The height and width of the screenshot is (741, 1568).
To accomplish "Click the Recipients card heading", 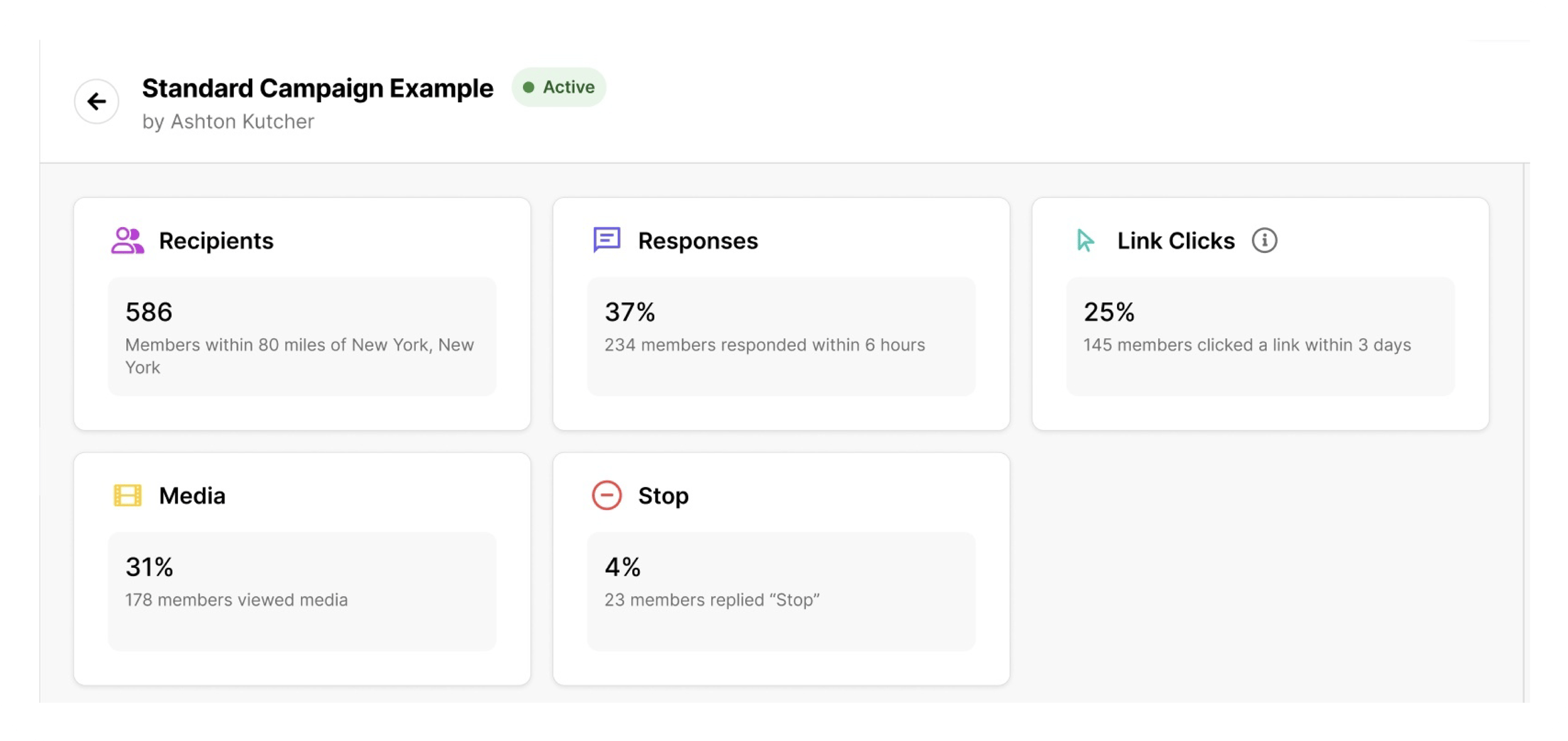I will [x=216, y=241].
